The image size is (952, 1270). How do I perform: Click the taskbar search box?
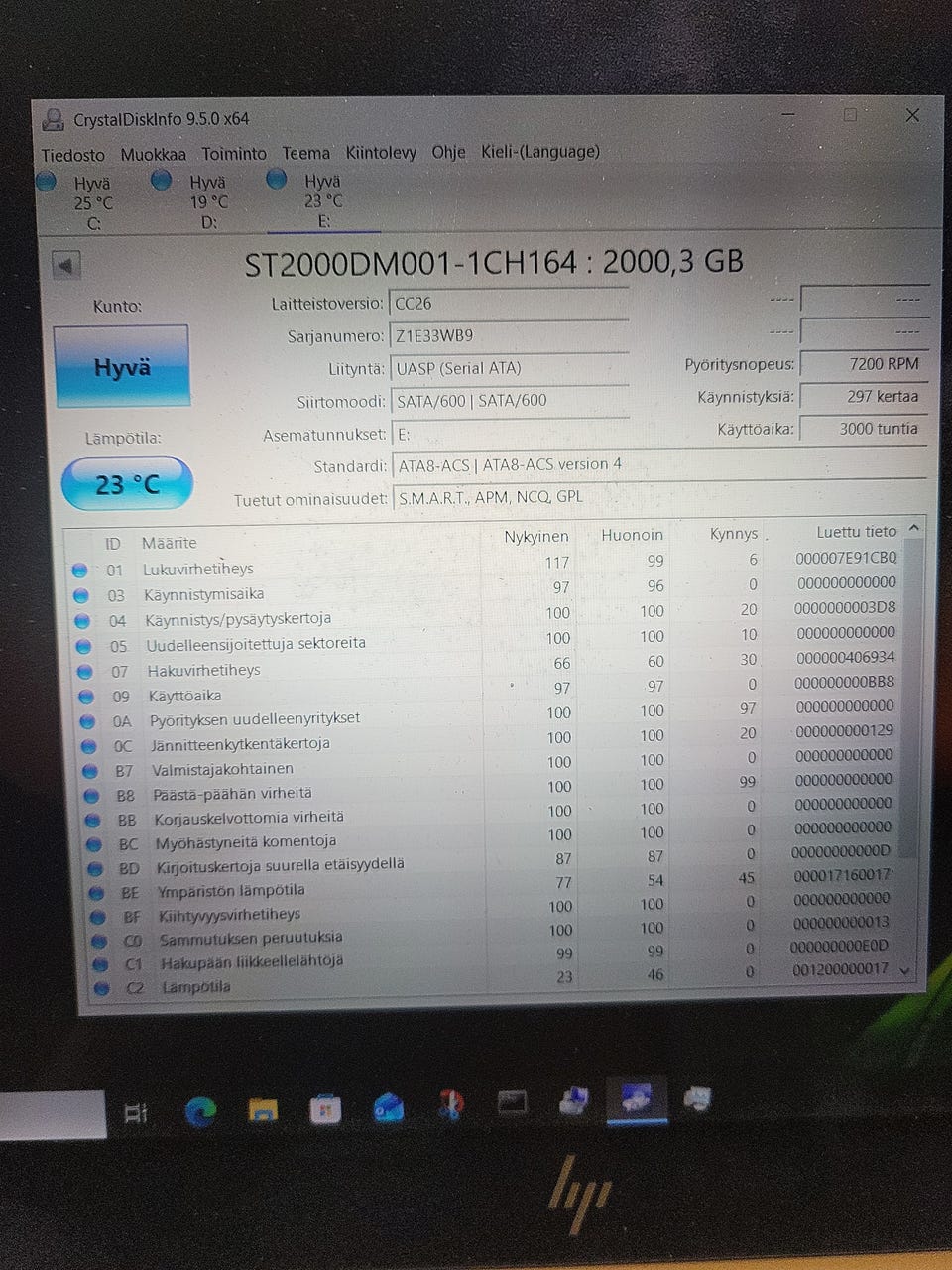pyautogui.click(x=53, y=1114)
